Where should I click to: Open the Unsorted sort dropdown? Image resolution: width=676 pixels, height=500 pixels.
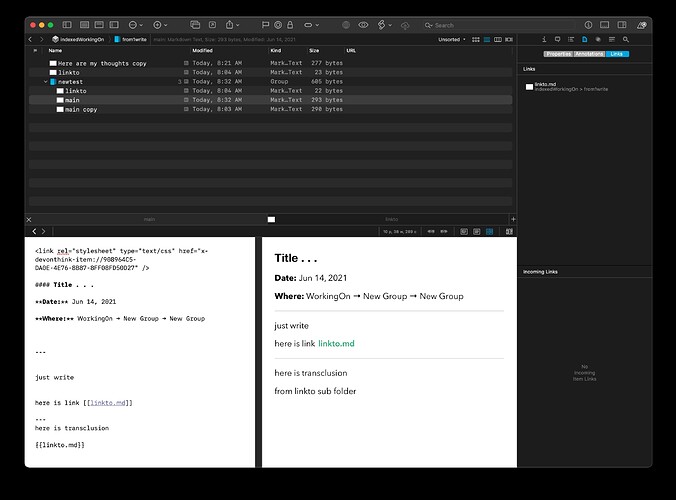tap(452, 39)
